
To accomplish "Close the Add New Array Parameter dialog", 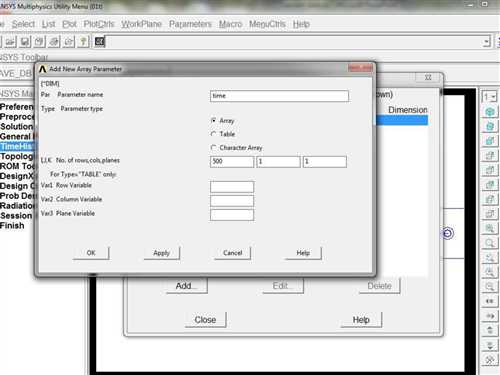I will [x=360, y=68].
